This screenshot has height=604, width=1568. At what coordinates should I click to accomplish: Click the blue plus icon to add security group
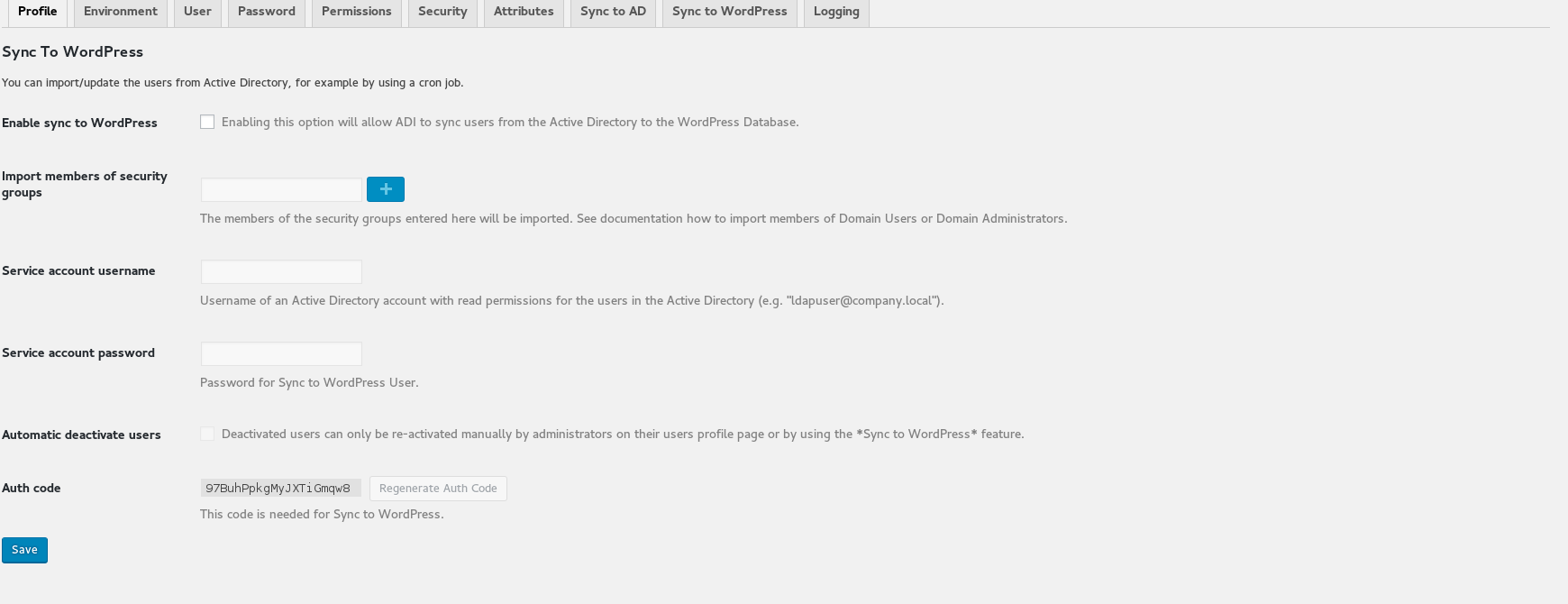tap(386, 189)
